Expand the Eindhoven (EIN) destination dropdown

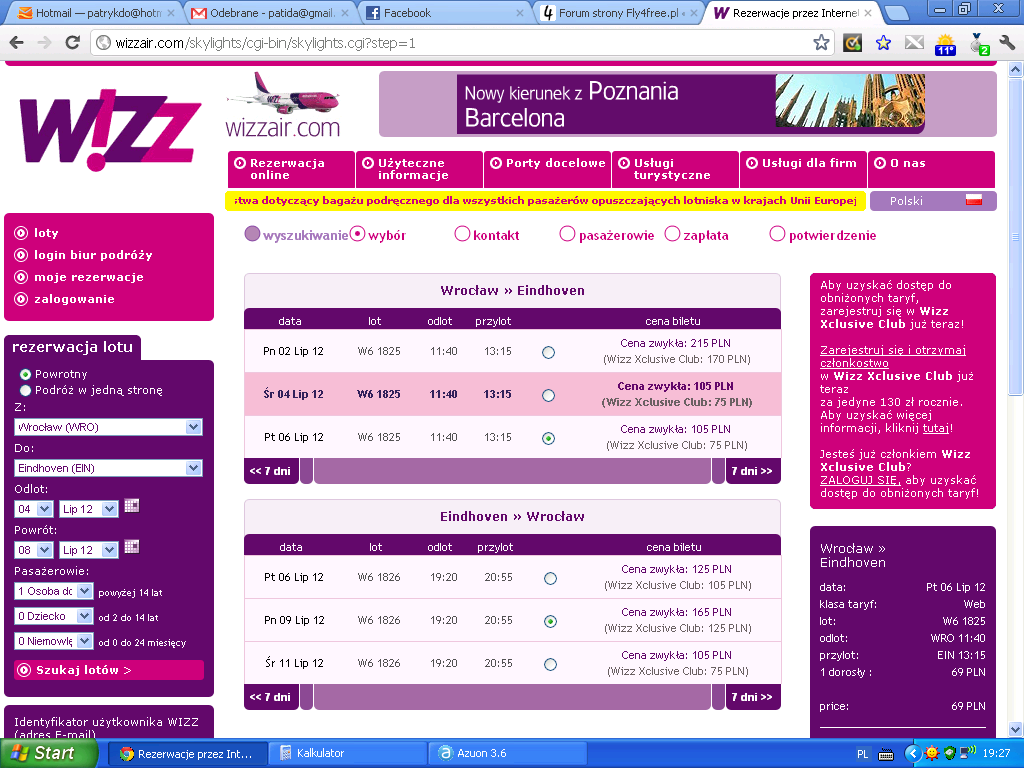(x=193, y=468)
